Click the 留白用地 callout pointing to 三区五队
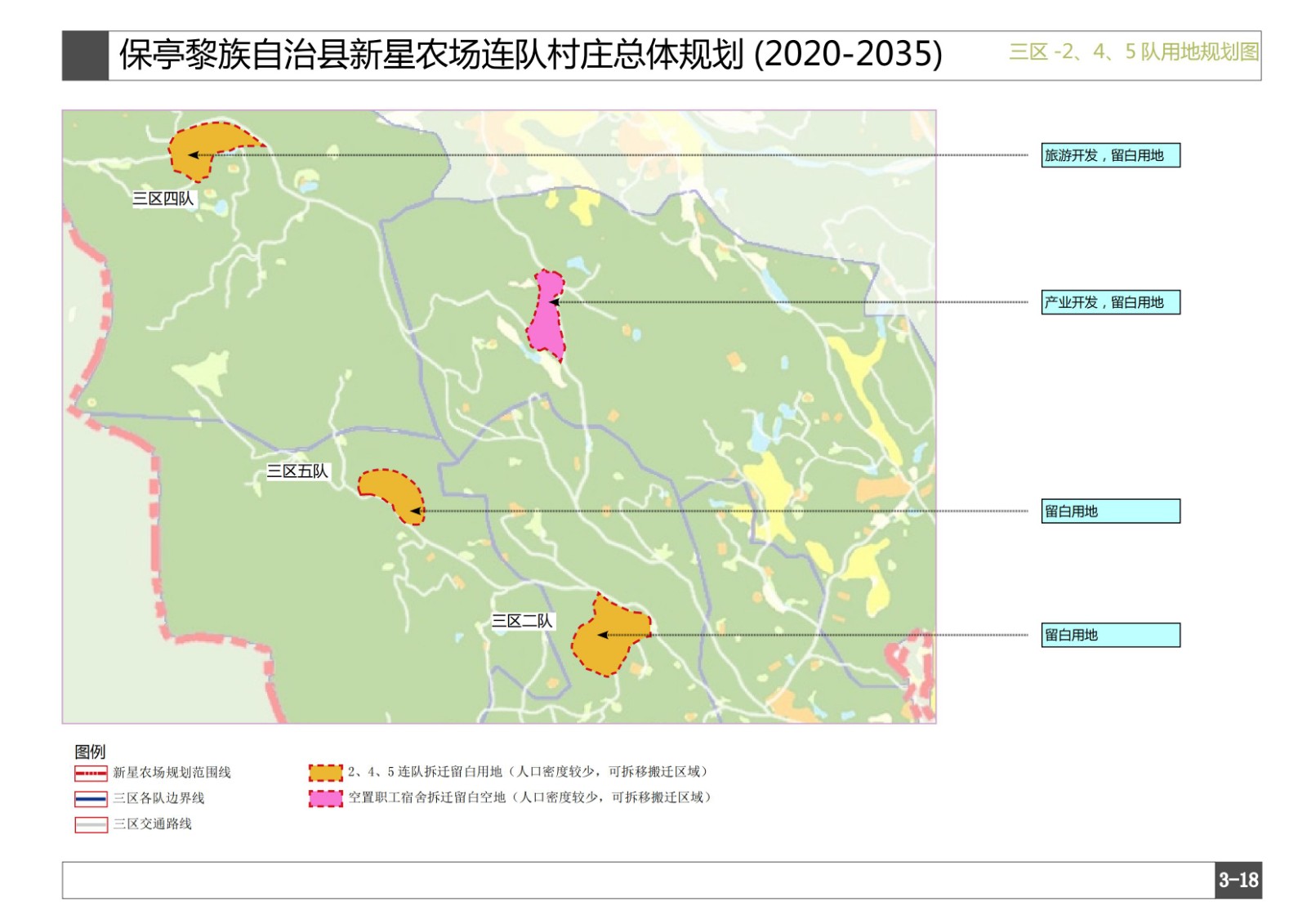Image resolution: width=1307 pixels, height=924 pixels. 1110,511
